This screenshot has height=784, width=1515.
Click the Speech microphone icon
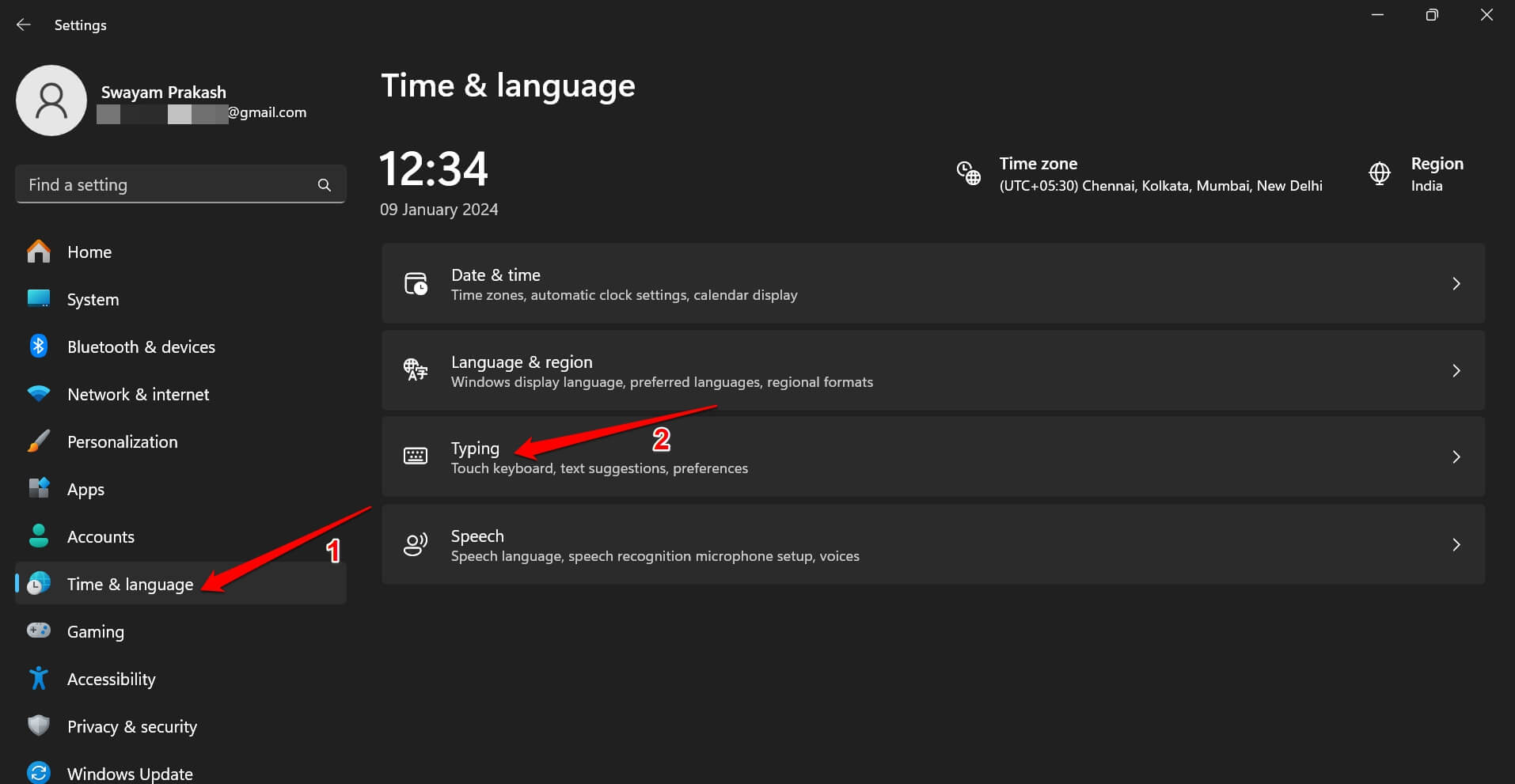[x=415, y=544]
